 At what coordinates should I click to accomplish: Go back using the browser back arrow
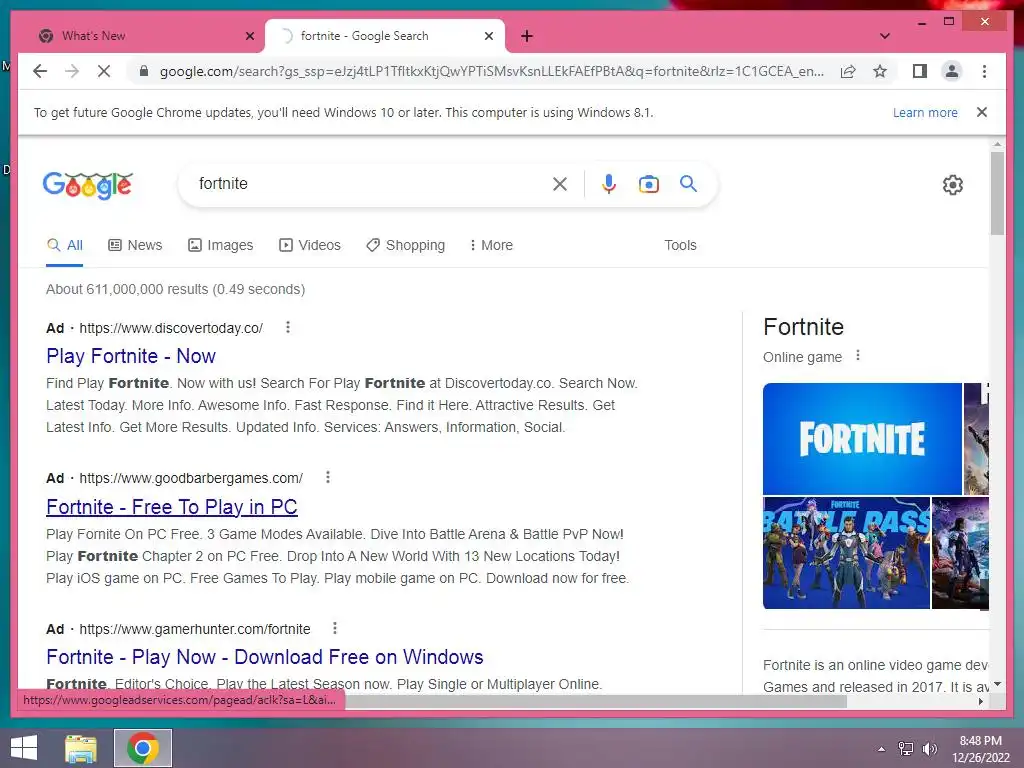(40, 71)
